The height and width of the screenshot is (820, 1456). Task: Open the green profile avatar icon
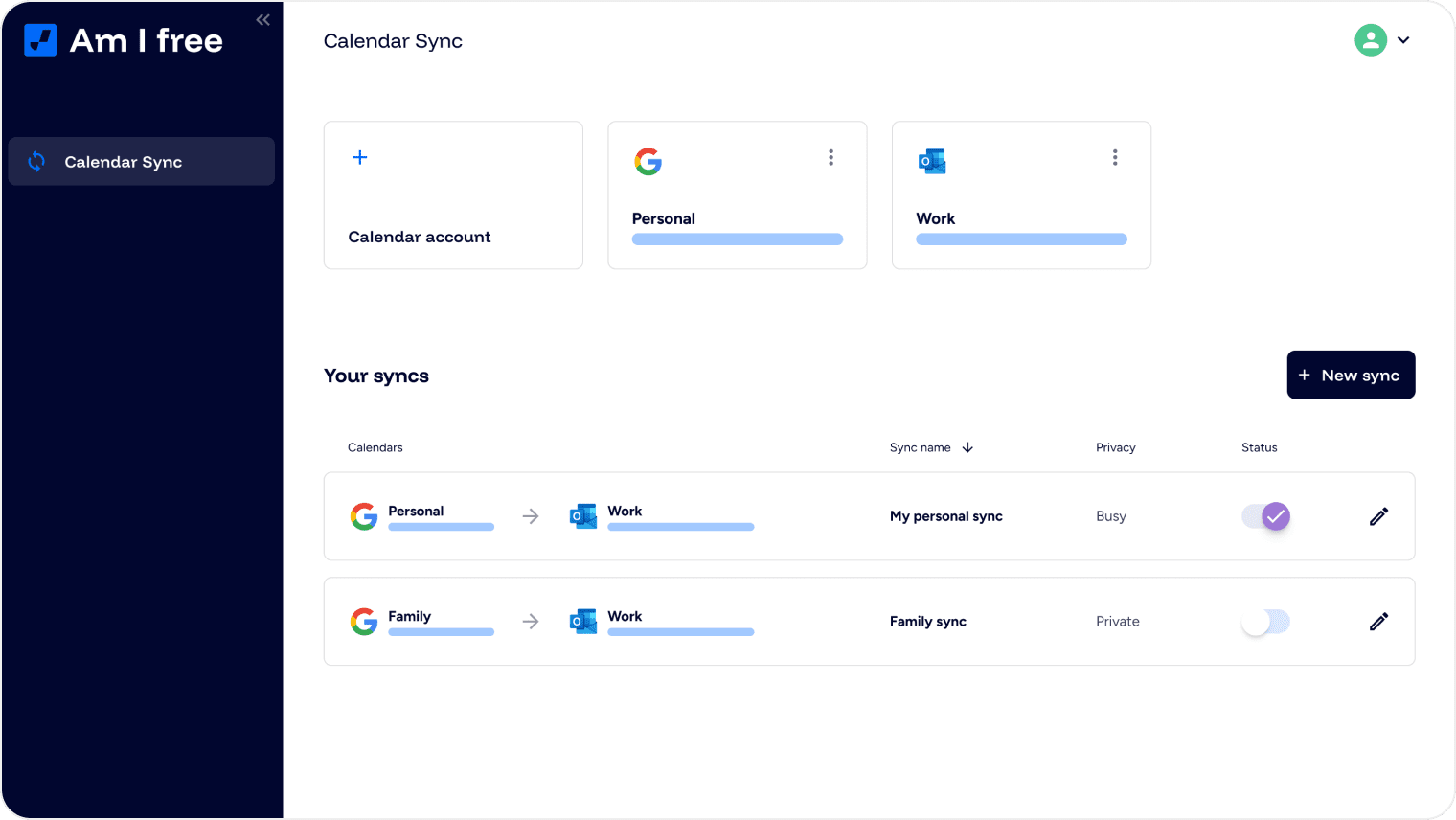pos(1370,39)
